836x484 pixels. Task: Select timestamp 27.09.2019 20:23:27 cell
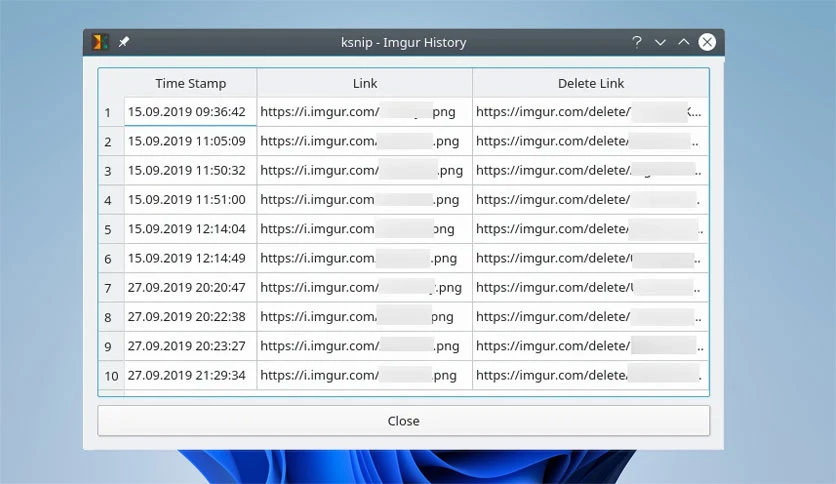tap(190, 346)
